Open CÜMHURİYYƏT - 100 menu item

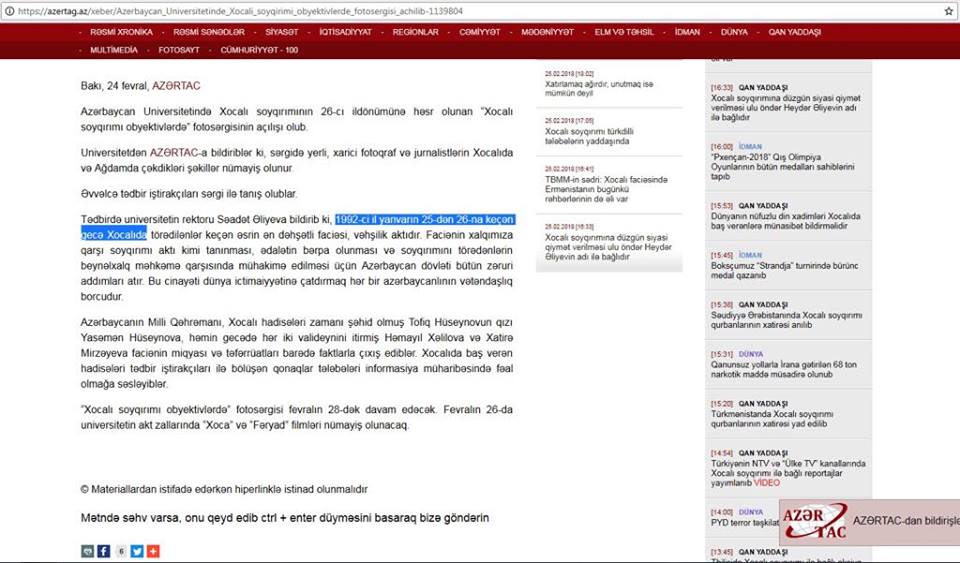tap(259, 50)
